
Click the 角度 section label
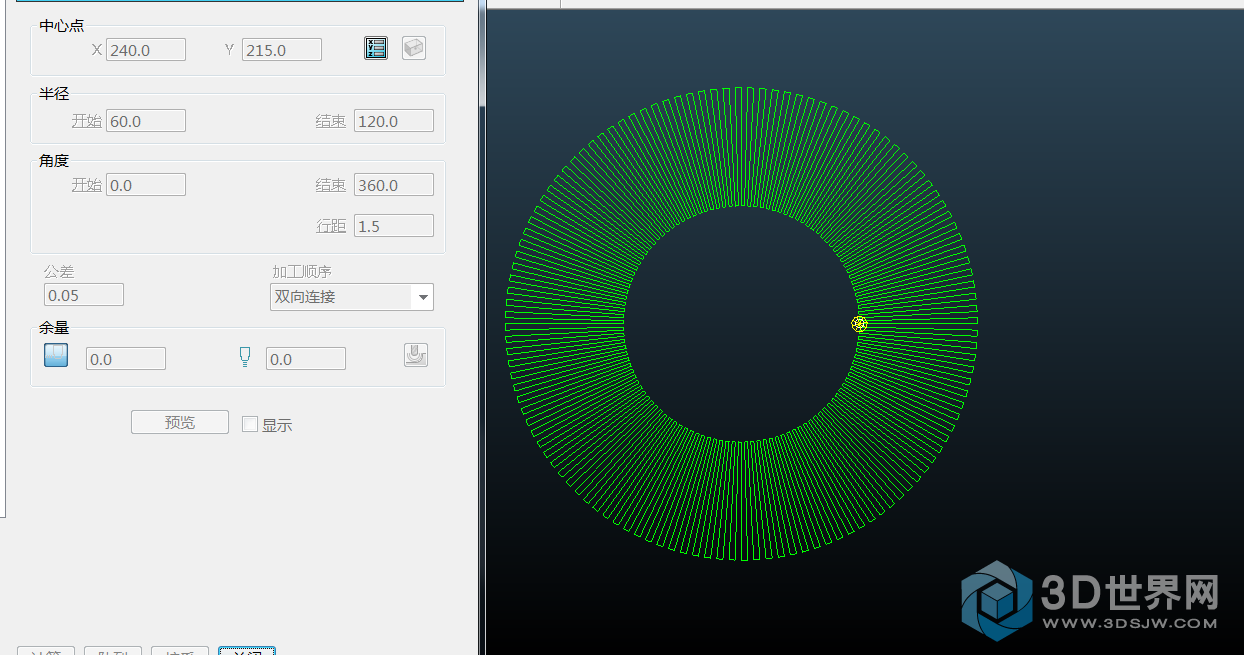click(x=54, y=160)
